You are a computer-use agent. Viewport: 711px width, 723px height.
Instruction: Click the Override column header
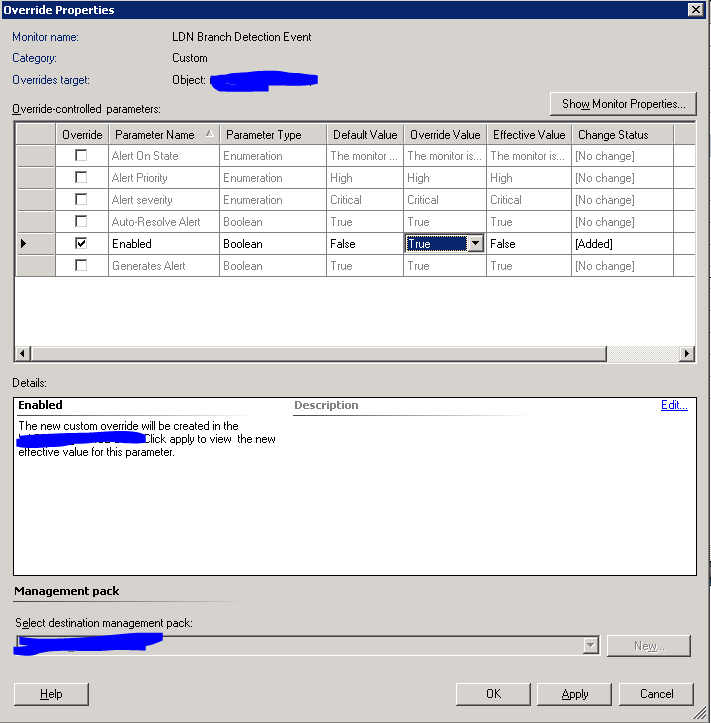pyautogui.click(x=82, y=135)
